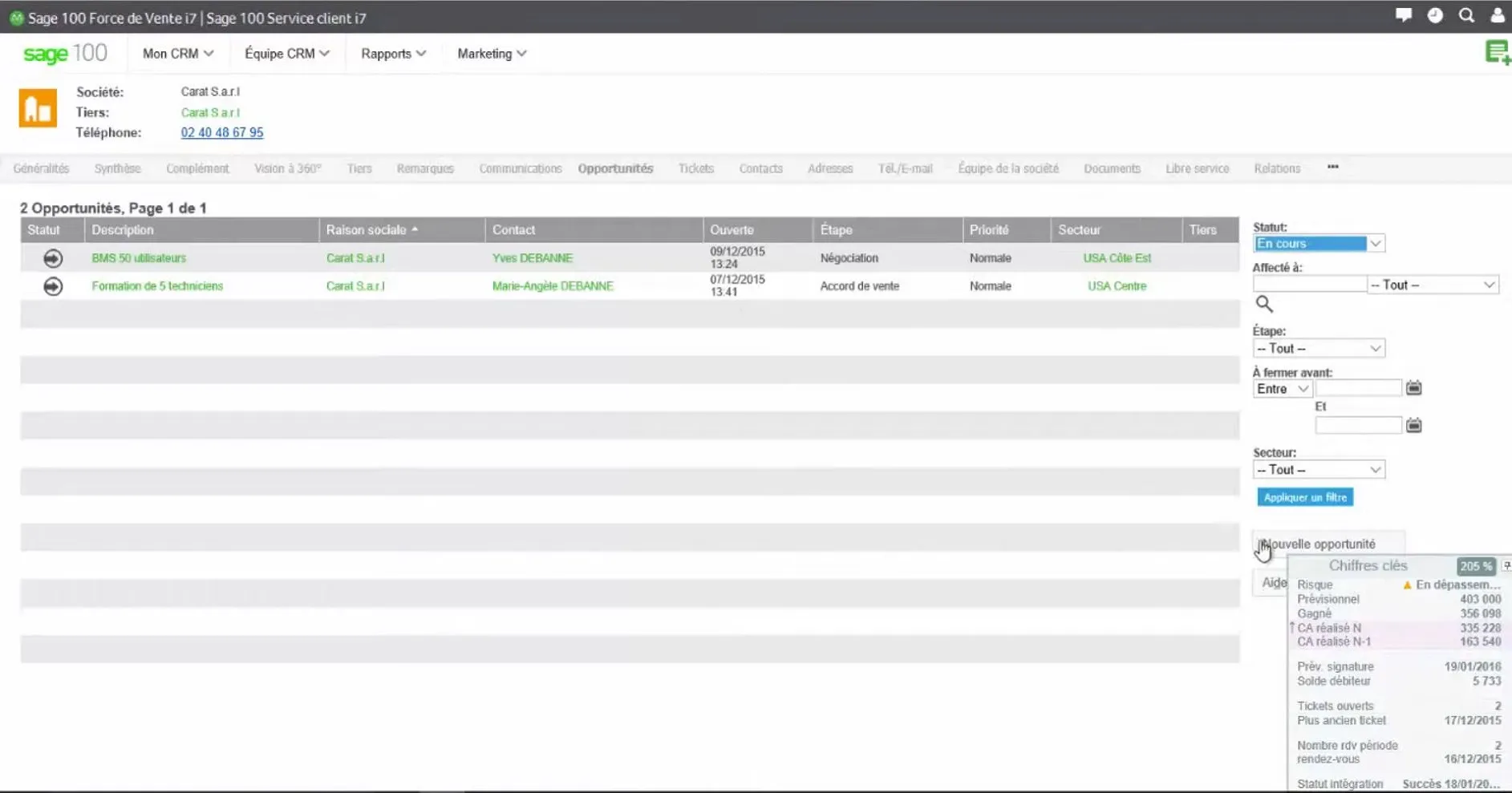
Task: Click Carat S.a.r.l in the Formation row
Action: [355, 286]
